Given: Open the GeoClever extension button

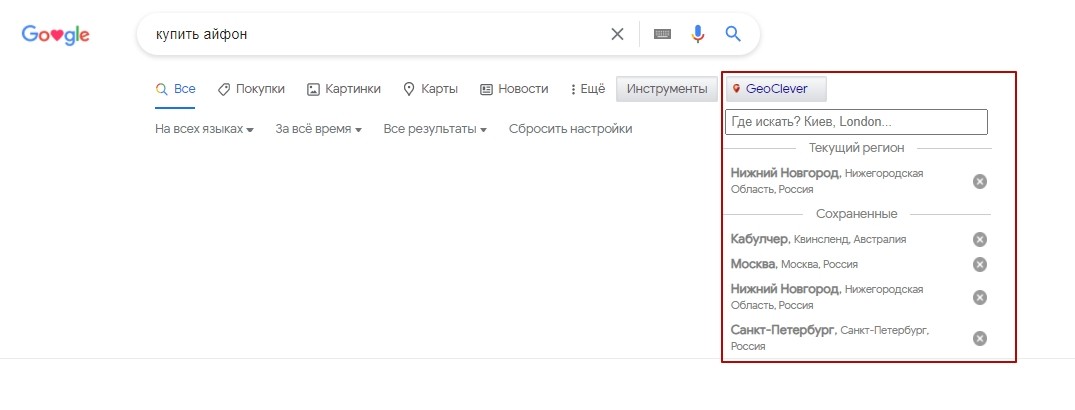Looking at the screenshot, I should (776, 89).
